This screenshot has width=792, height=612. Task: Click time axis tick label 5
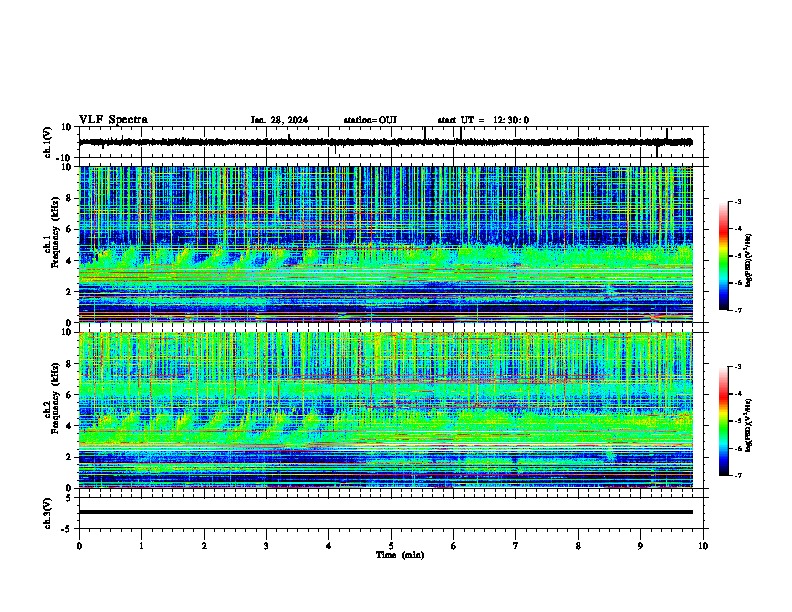(x=391, y=546)
